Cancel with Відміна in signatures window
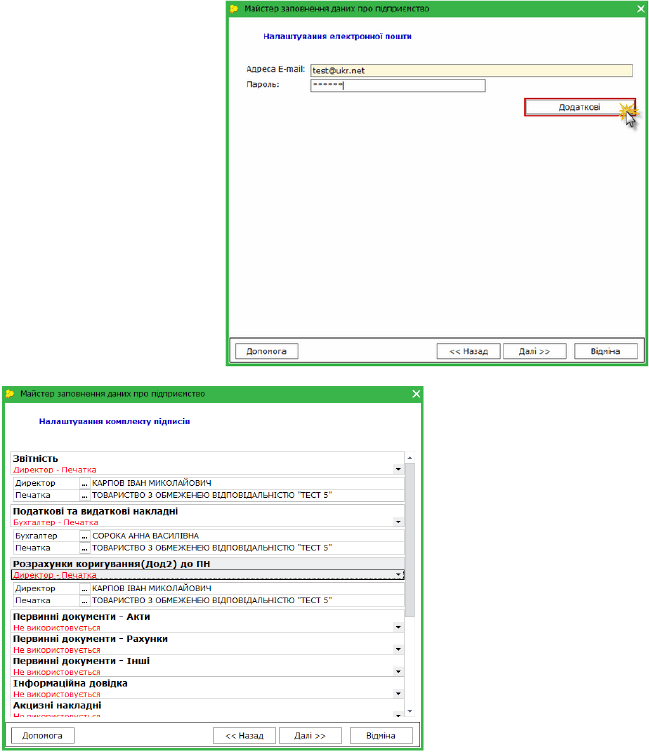Screen dimensions: 649x752 381,735
